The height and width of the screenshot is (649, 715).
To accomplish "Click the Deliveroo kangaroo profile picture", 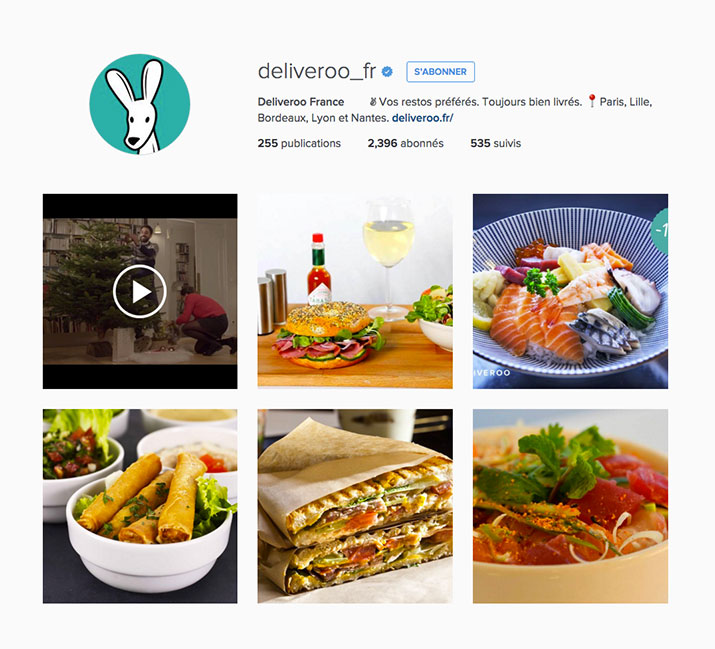I will pyautogui.click(x=140, y=104).
